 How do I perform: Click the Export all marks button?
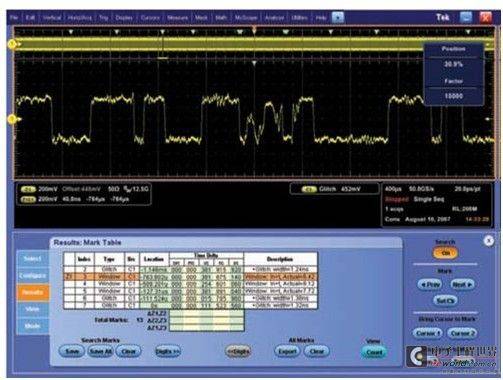[x=287, y=351]
